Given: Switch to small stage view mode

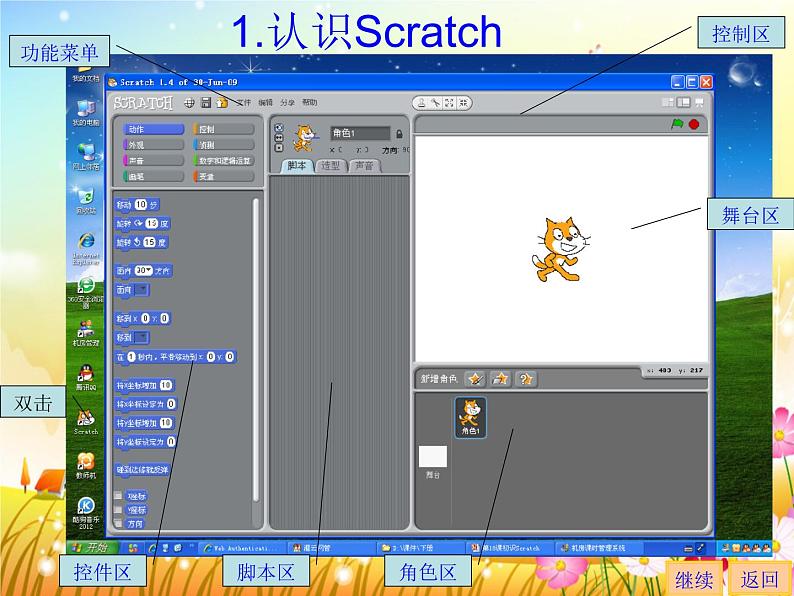Looking at the screenshot, I should point(668,102).
